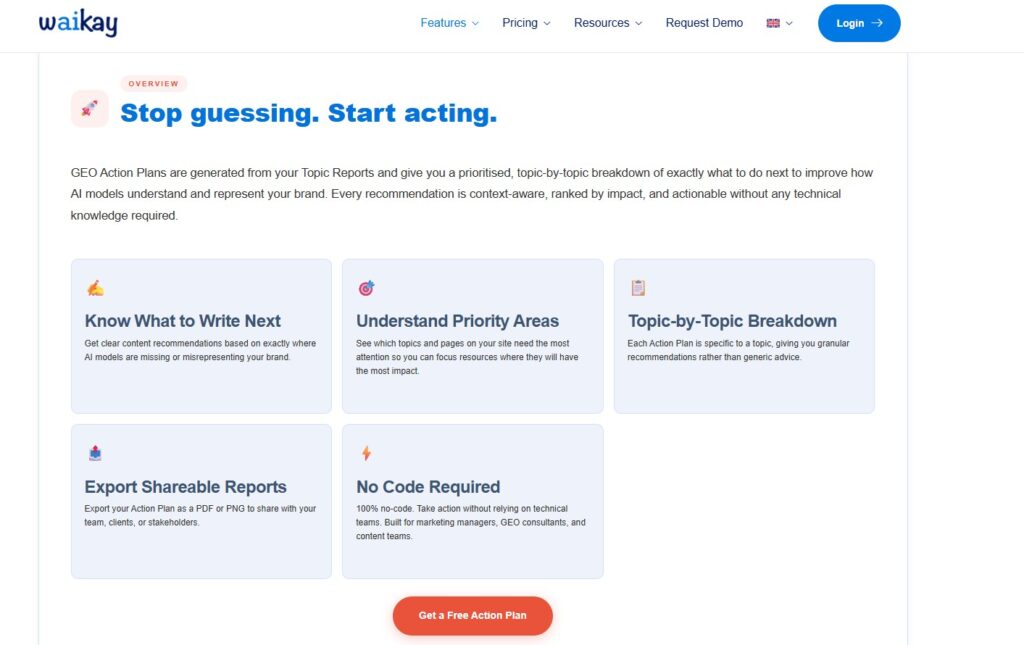
Task: Click the OVERVIEW badge label
Action: point(153,84)
